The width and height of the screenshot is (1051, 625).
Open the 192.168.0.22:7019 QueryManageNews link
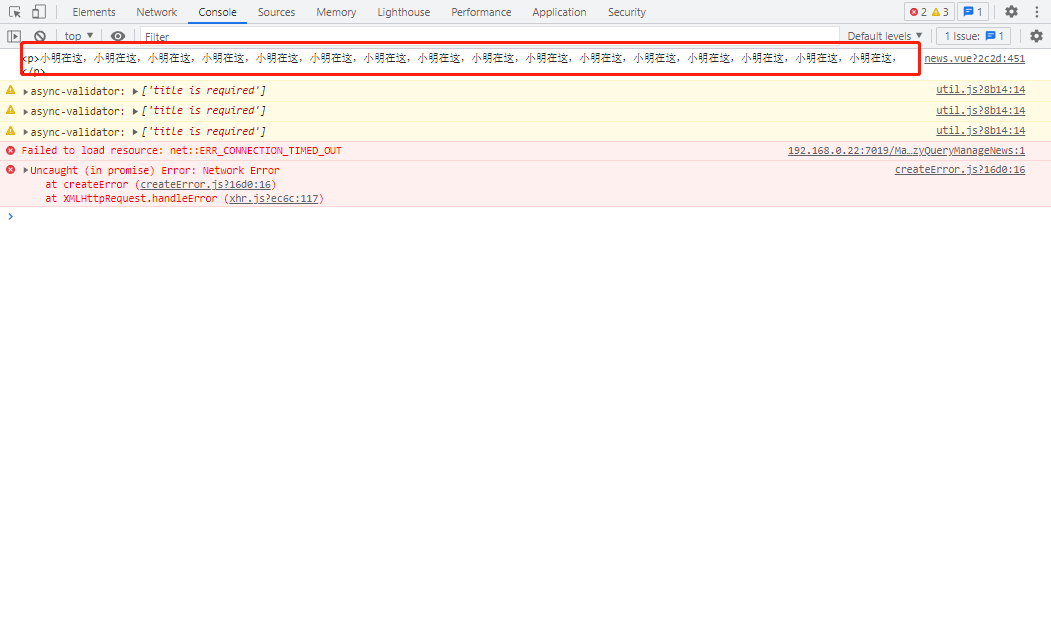(906, 150)
